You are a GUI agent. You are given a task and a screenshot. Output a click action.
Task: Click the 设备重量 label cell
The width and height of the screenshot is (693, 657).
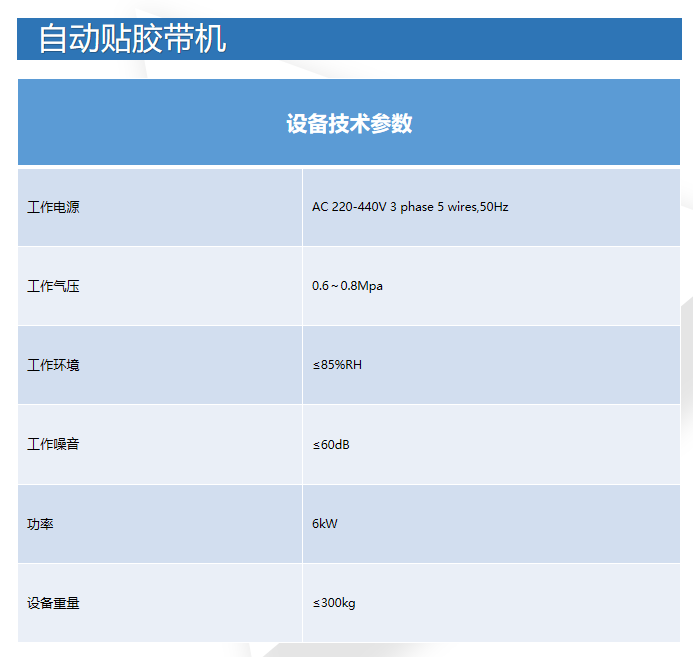[160, 603]
